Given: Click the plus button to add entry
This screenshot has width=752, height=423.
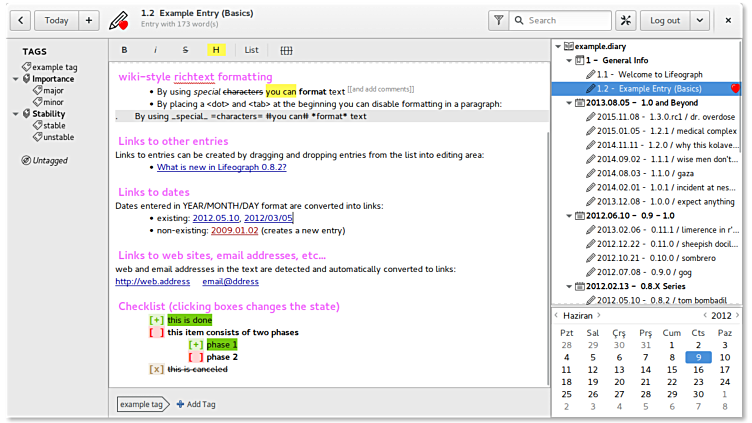Looking at the screenshot, I should tap(88, 20).
